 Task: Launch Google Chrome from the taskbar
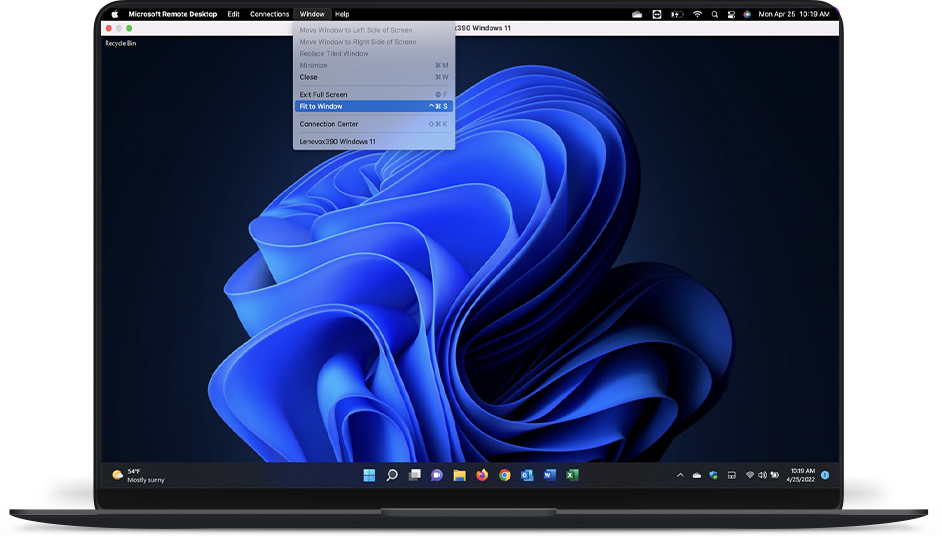505,475
